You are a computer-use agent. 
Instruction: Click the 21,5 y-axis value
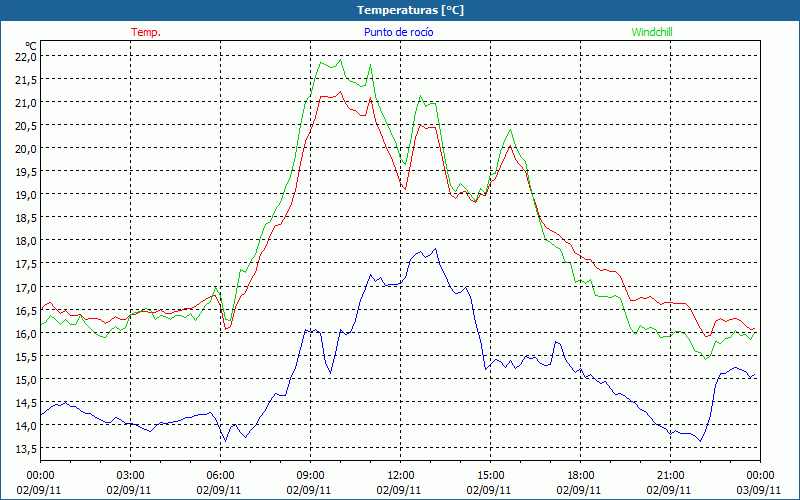26,79
